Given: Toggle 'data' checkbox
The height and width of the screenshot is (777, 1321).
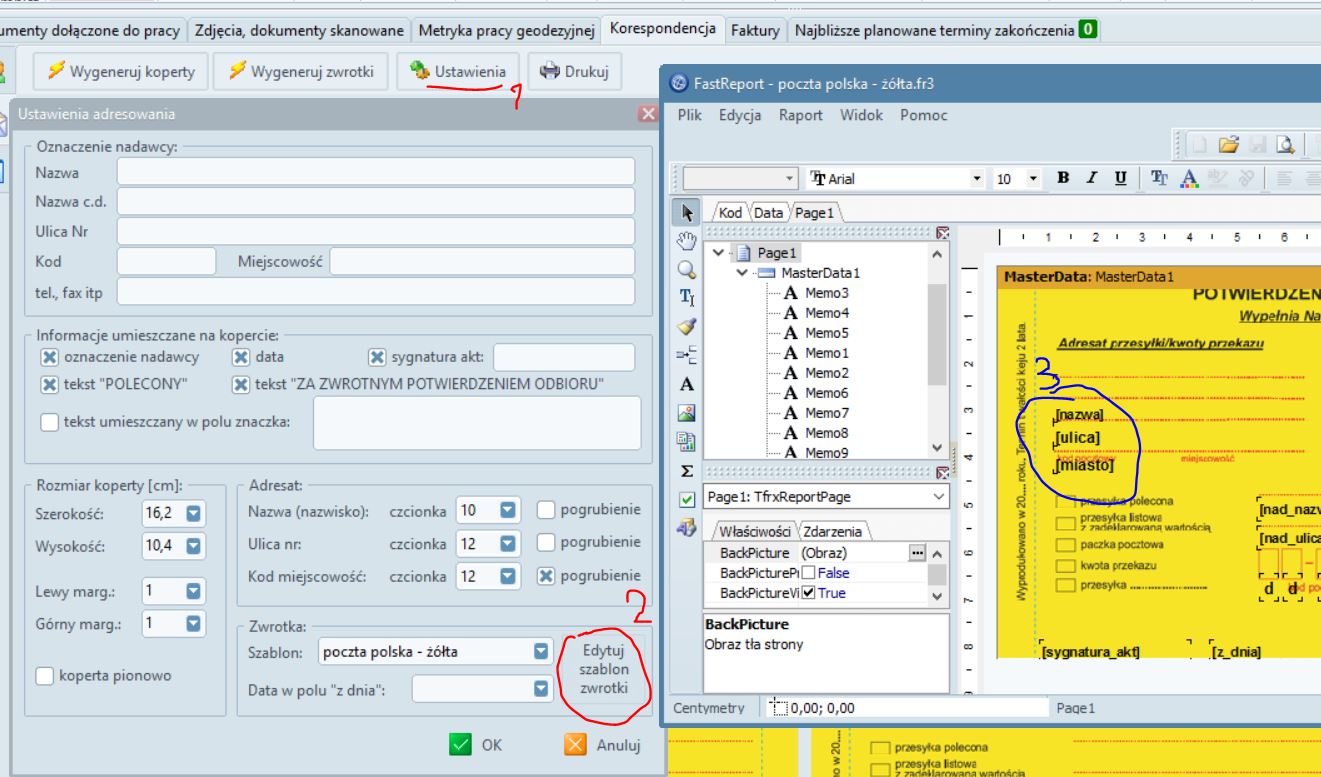Looking at the screenshot, I should (x=240, y=357).
